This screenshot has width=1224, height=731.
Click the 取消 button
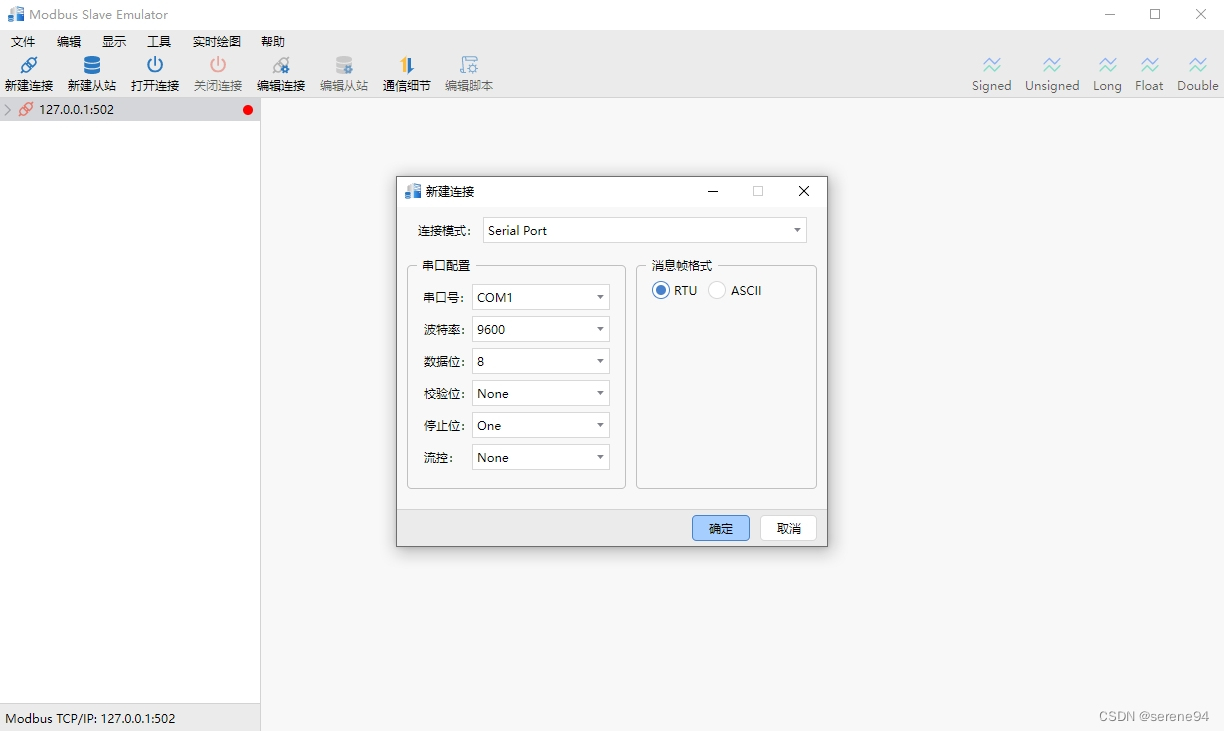[x=789, y=528]
